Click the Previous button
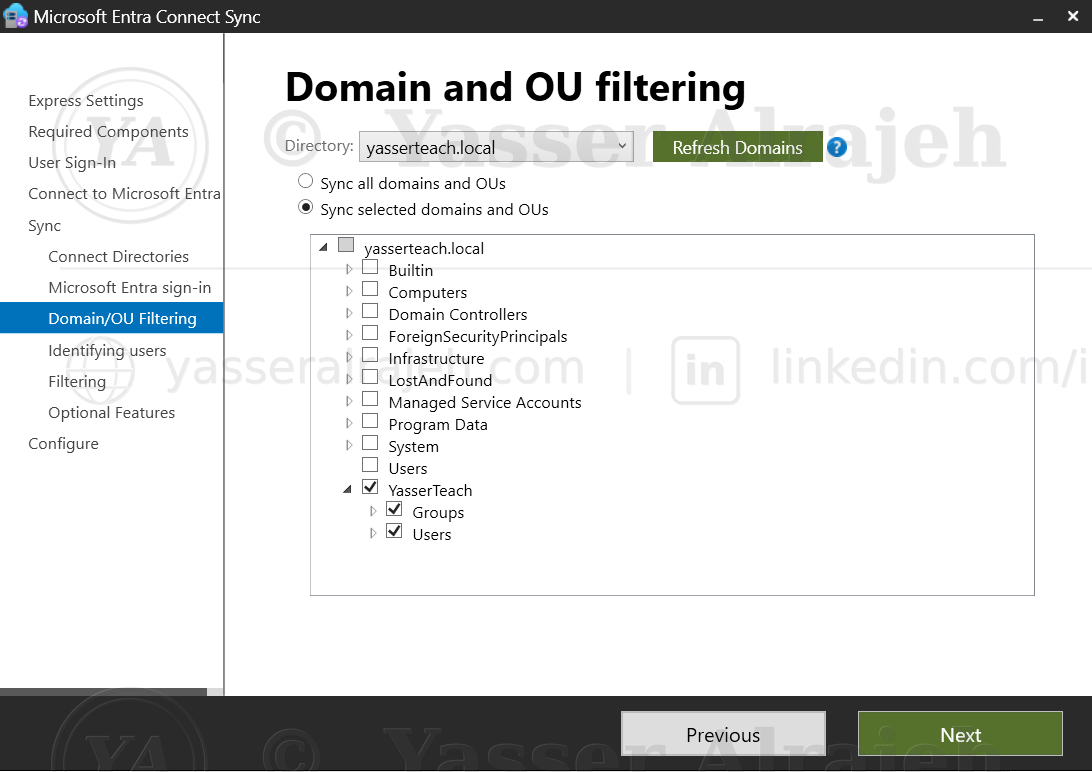The height and width of the screenshot is (772, 1092). pos(723,734)
